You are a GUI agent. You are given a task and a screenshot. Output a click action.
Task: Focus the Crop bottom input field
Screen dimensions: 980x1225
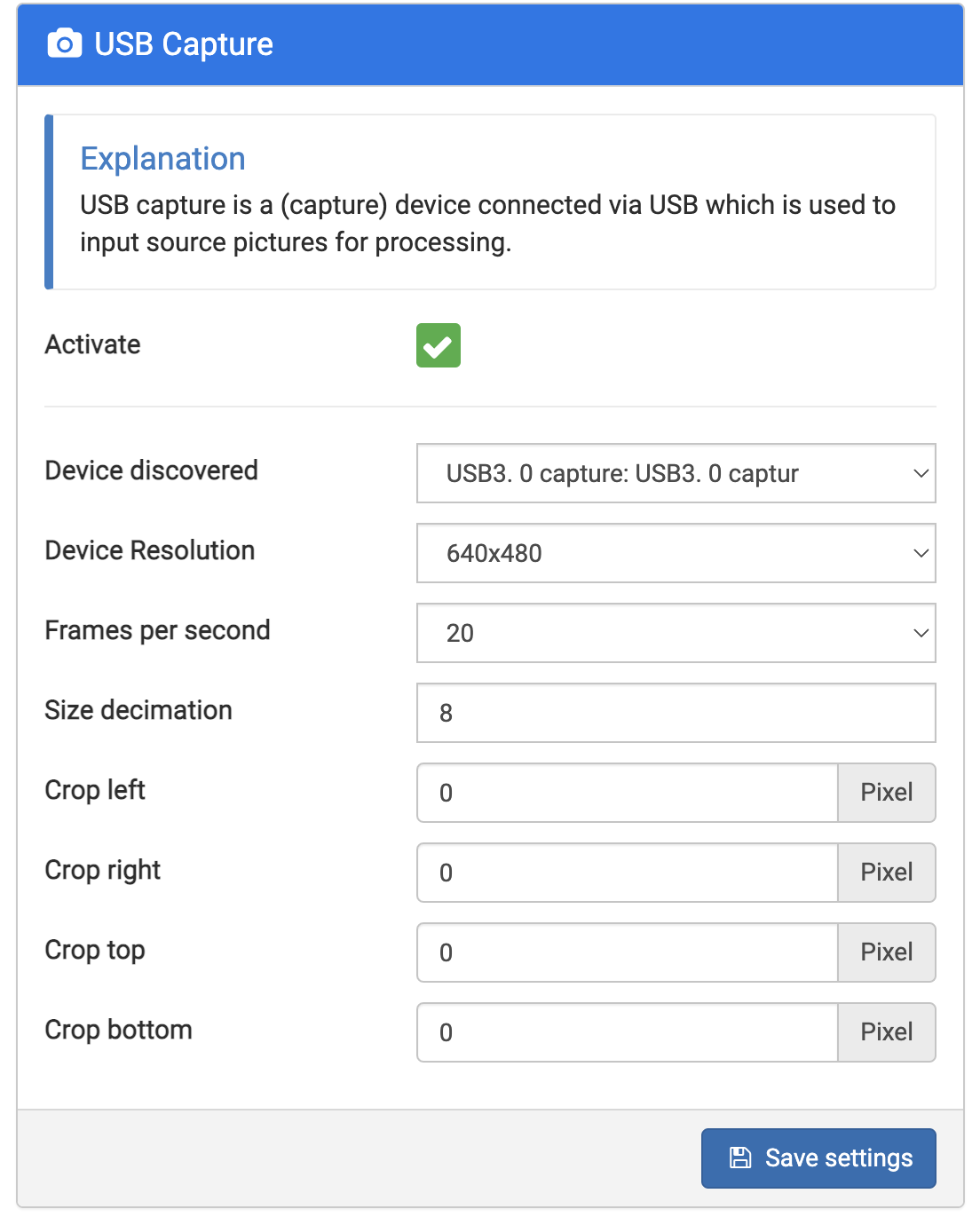click(628, 1032)
